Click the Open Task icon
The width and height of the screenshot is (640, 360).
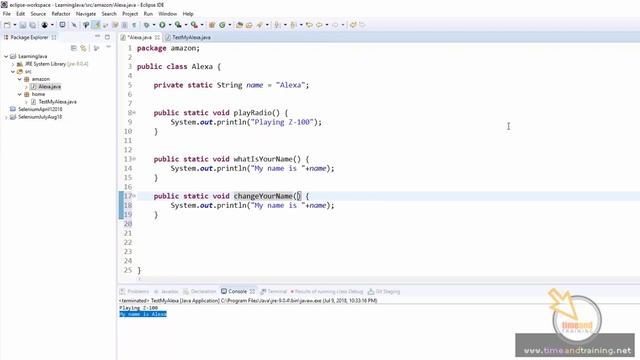tap(249, 25)
